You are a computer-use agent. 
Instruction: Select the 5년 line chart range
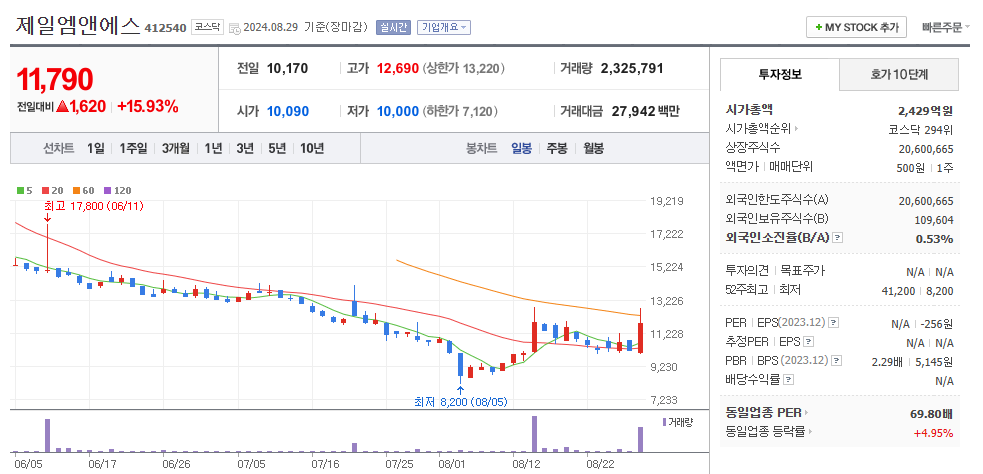click(277, 149)
